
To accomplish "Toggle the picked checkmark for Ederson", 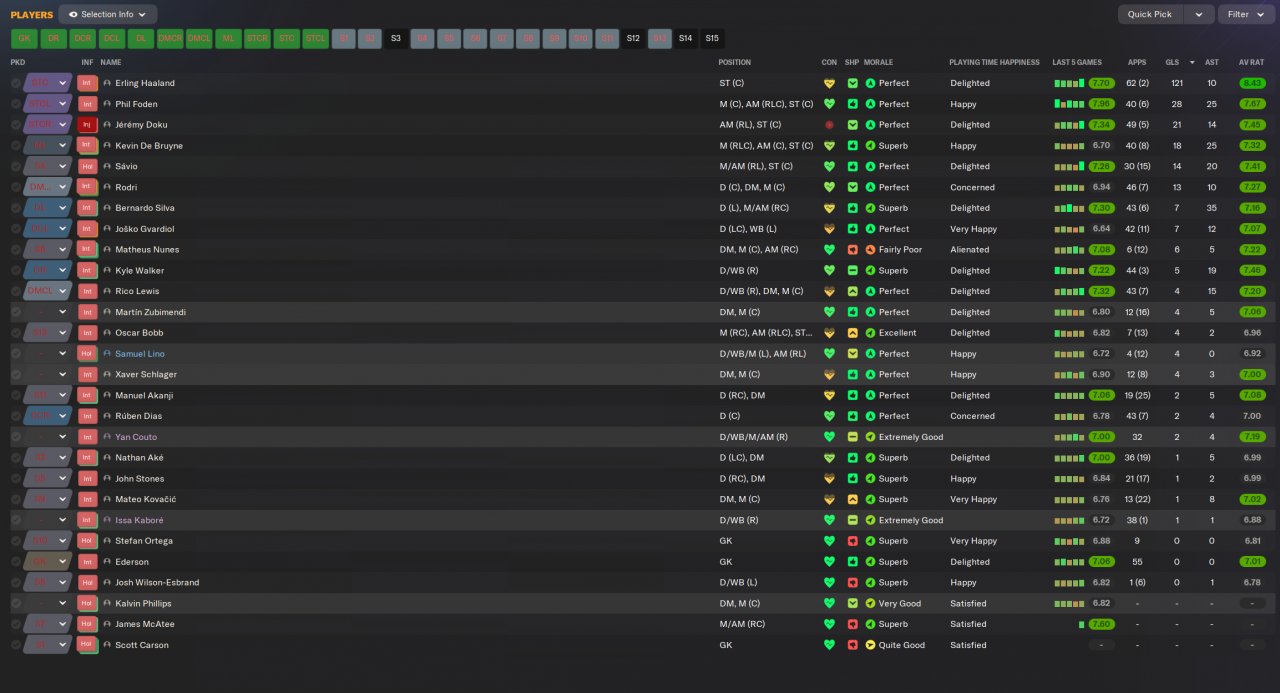I will [x=16, y=562].
